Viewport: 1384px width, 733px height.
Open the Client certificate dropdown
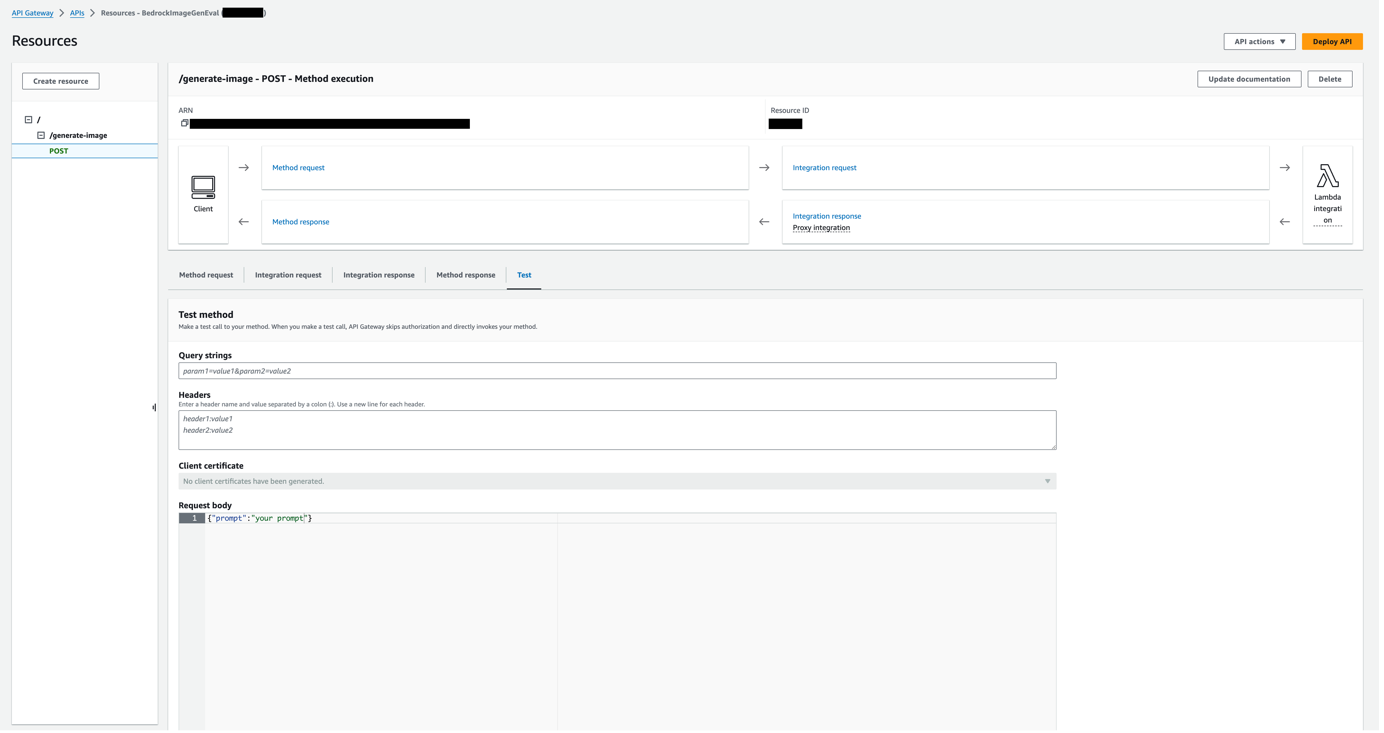1047,481
